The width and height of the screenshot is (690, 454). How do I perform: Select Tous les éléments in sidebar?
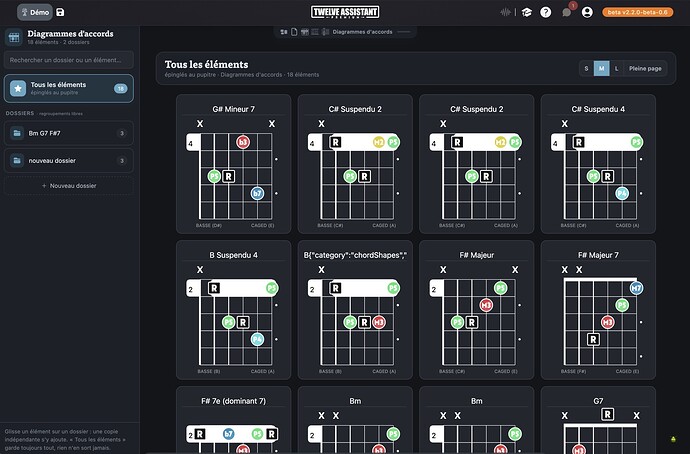[69, 88]
